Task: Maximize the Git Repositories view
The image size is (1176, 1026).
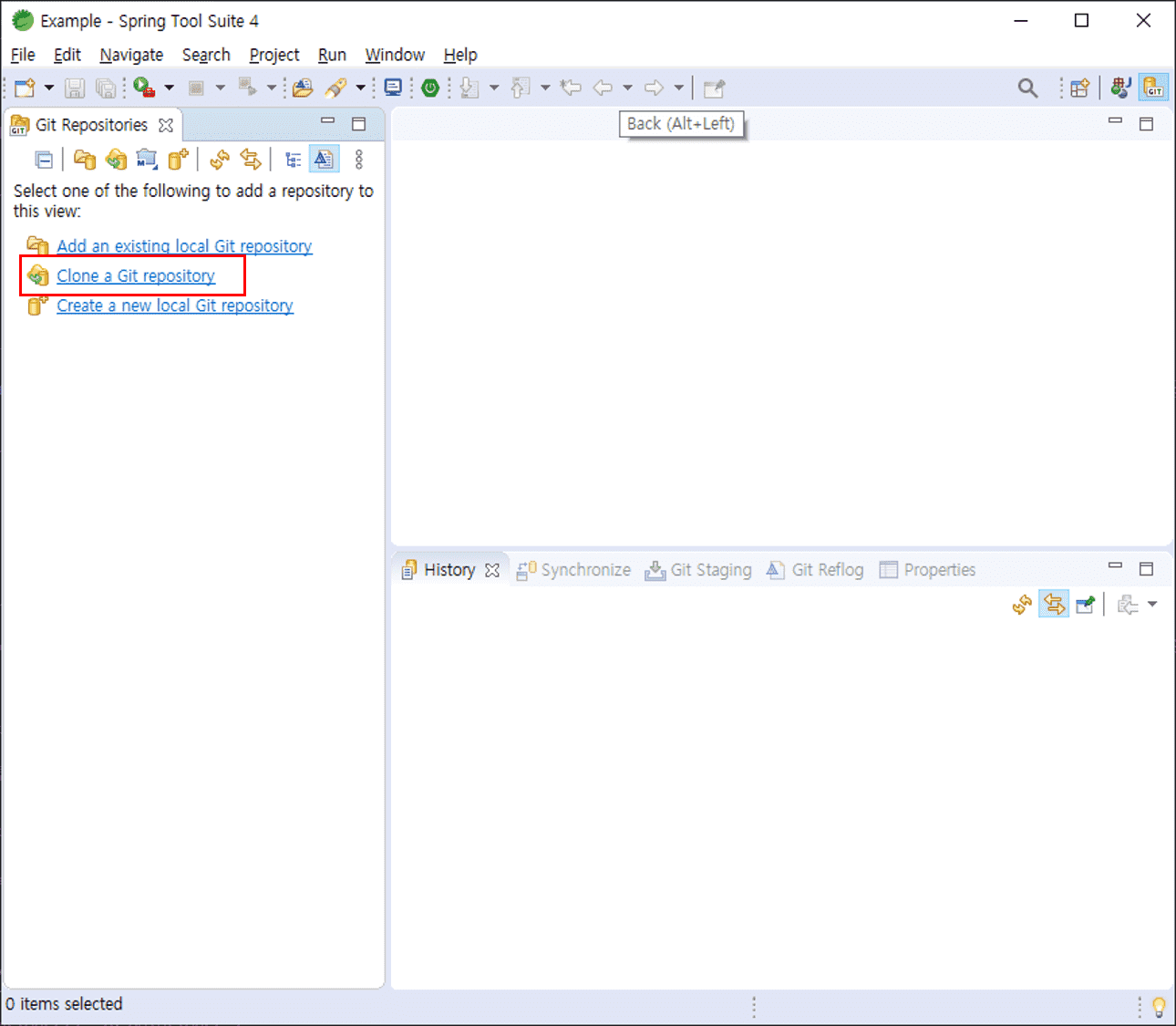Action: tap(359, 124)
